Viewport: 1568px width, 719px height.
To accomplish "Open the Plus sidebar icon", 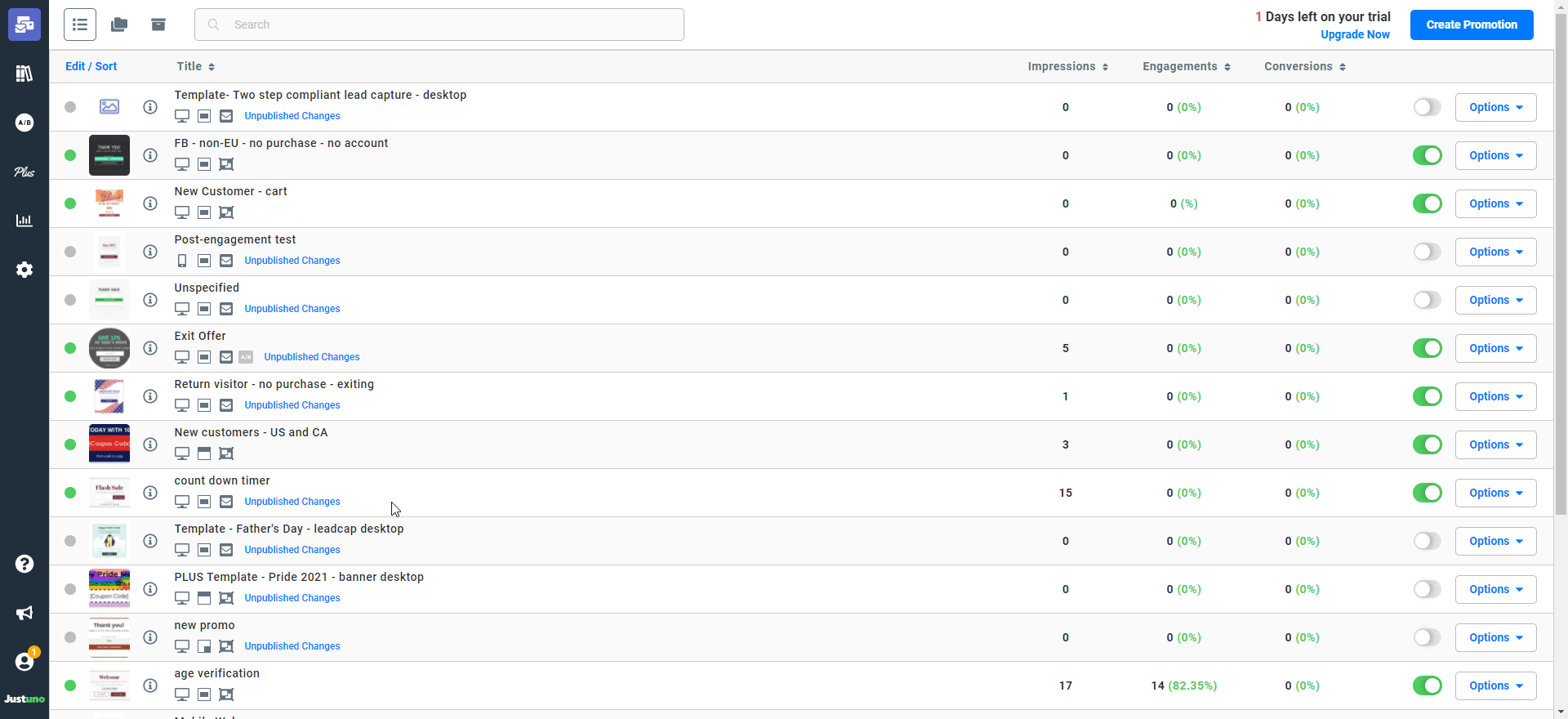I will click(24, 172).
